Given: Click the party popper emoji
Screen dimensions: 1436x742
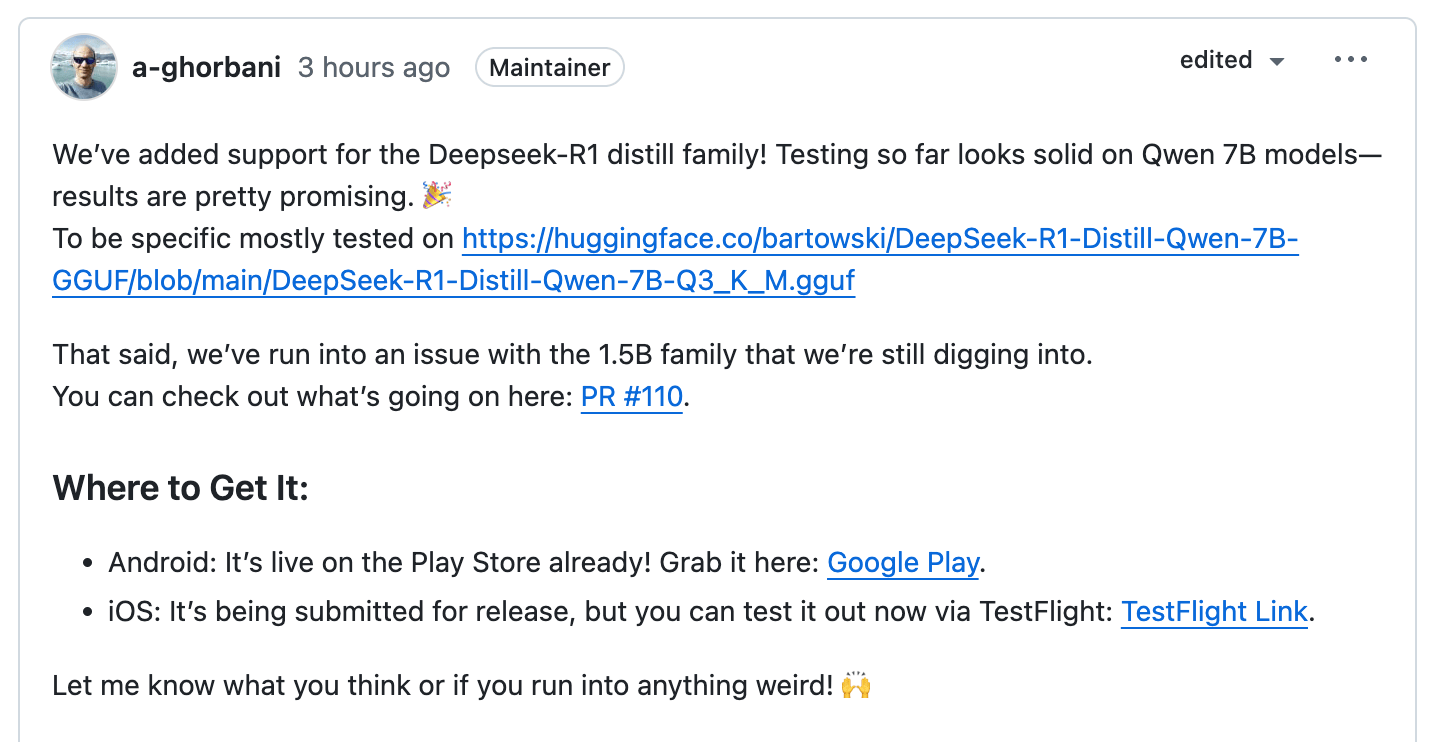Looking at the screenshot, I should coord(436,195).
